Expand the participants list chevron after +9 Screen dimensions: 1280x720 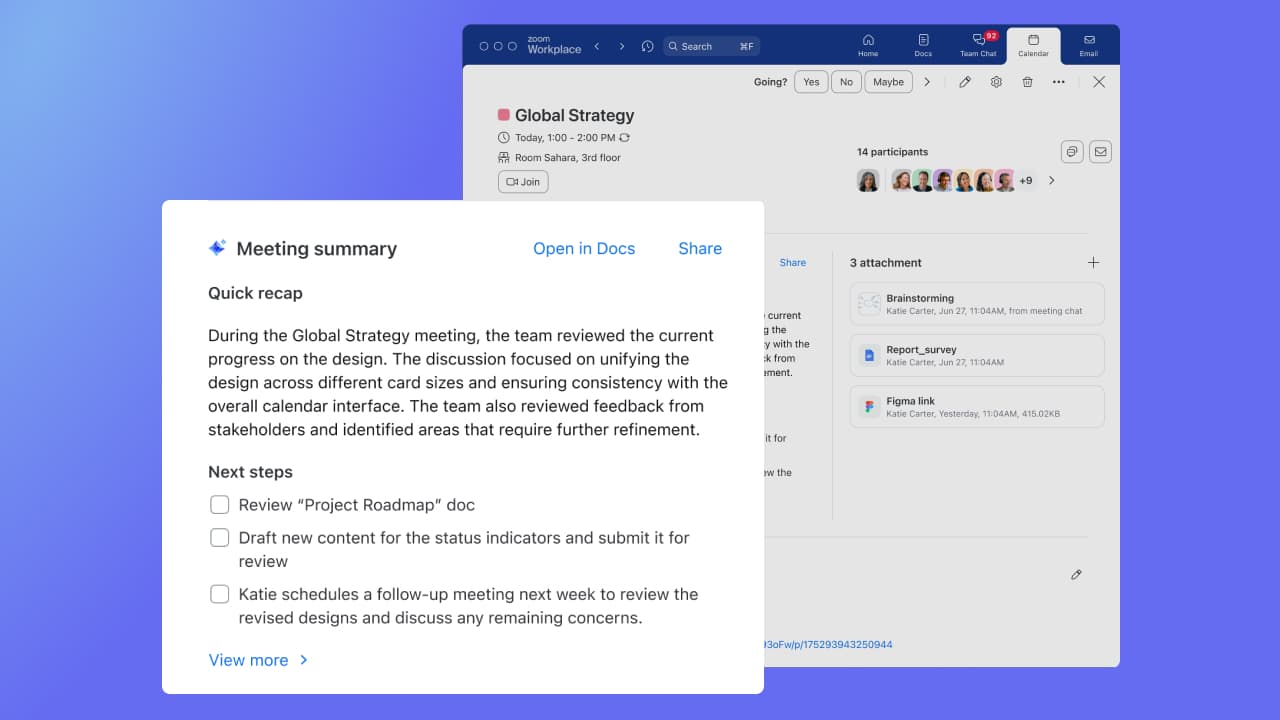1051,181
